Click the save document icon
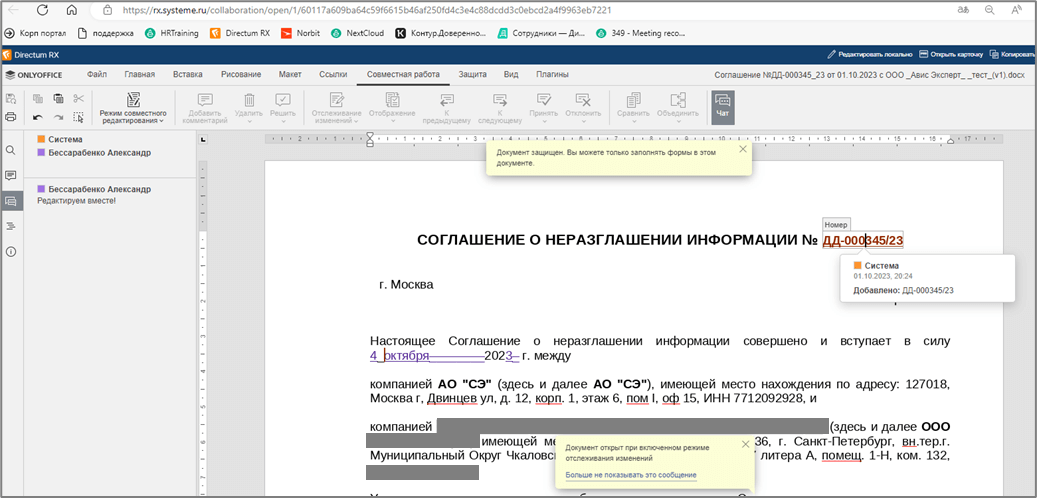 11,99
